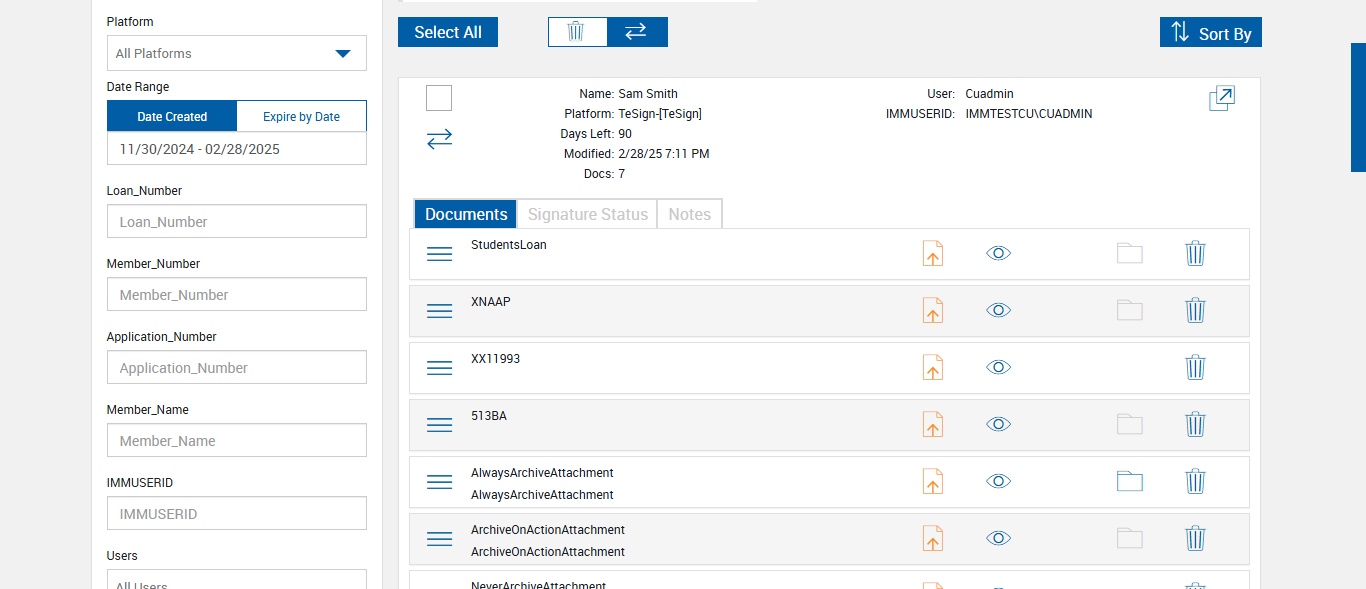Click the blue page scrollbar thumb

point(1358,107)
